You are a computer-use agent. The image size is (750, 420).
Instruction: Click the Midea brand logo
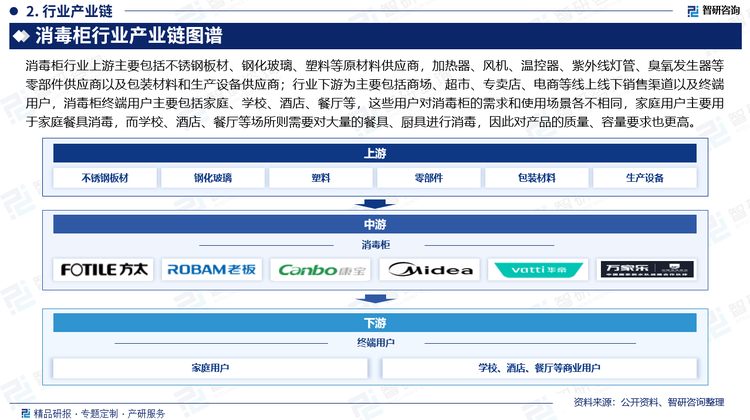click(430, 270)
